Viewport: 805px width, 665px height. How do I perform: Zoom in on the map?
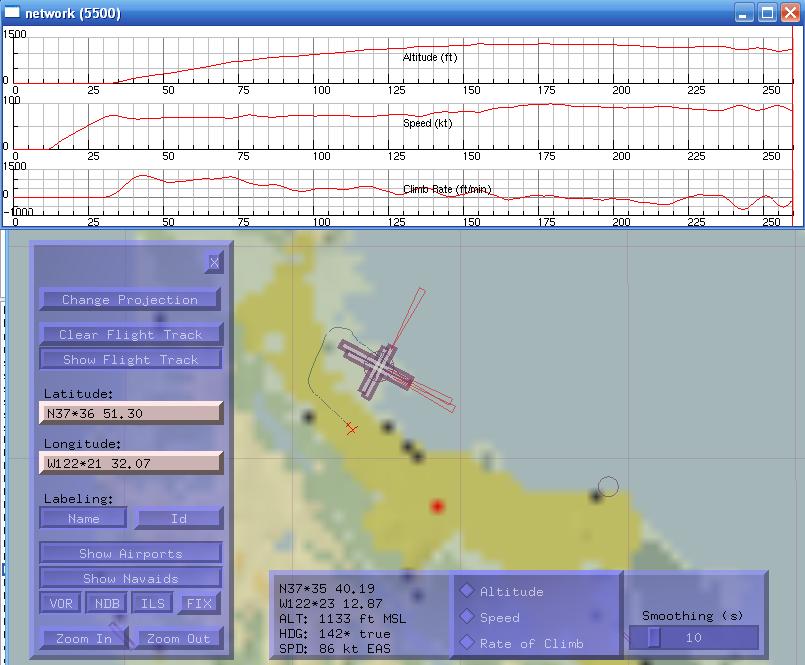pyautogui.click(x=84, y=638)
